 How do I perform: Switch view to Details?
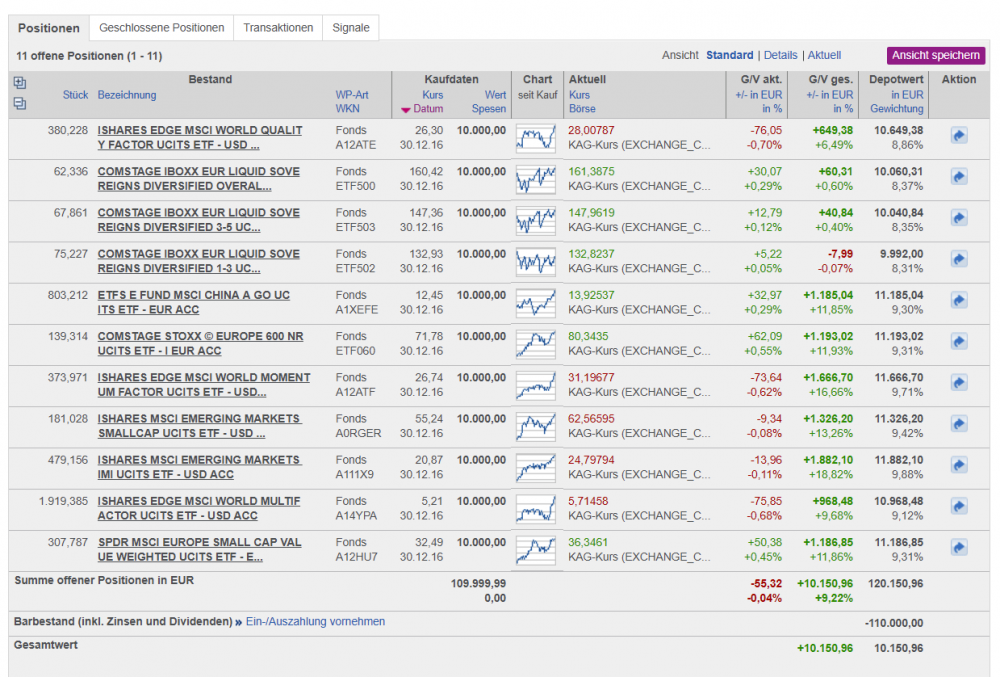(780, 55)
